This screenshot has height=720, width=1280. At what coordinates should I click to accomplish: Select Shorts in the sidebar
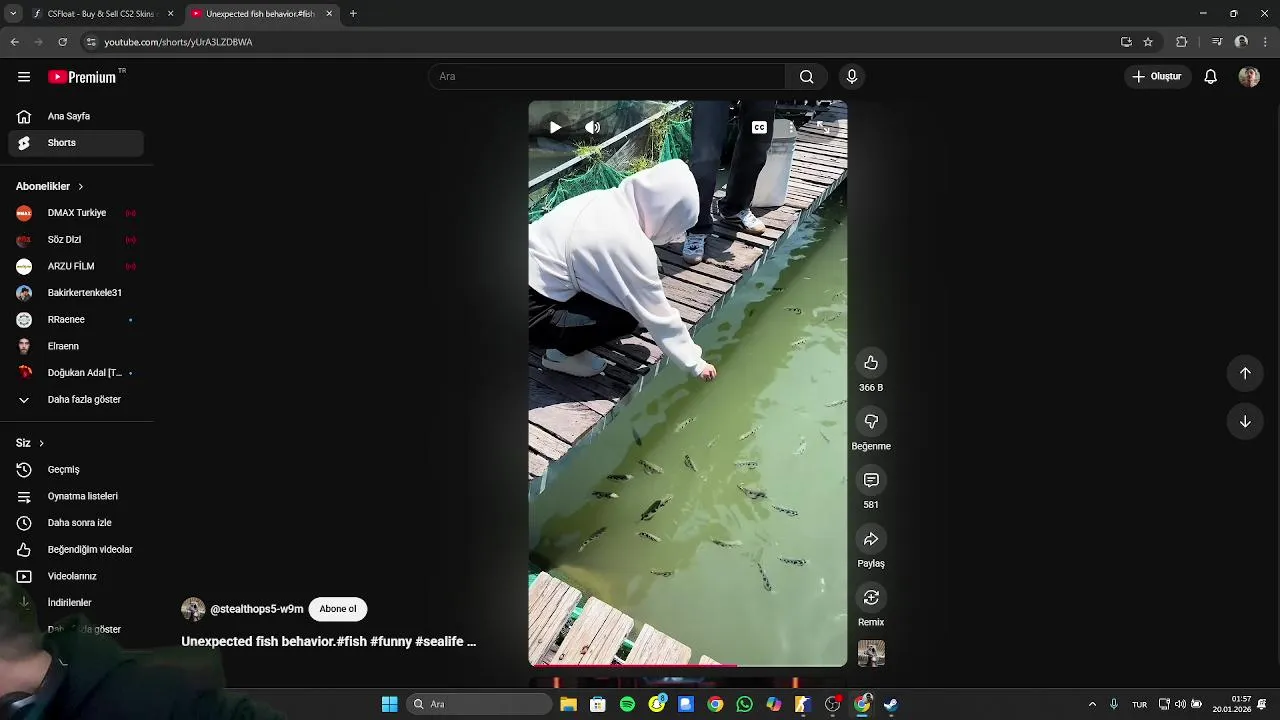point(76,143)
